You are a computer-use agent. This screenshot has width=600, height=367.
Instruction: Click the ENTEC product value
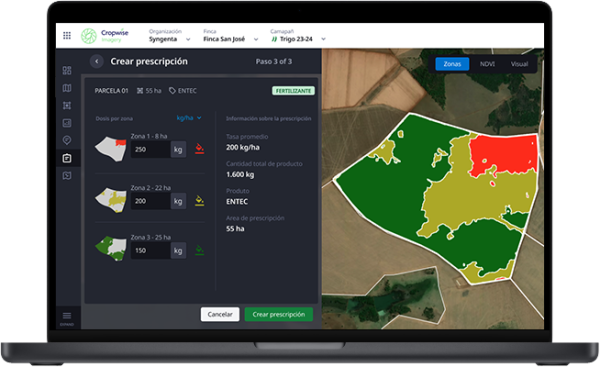click(x=237, y=202)
